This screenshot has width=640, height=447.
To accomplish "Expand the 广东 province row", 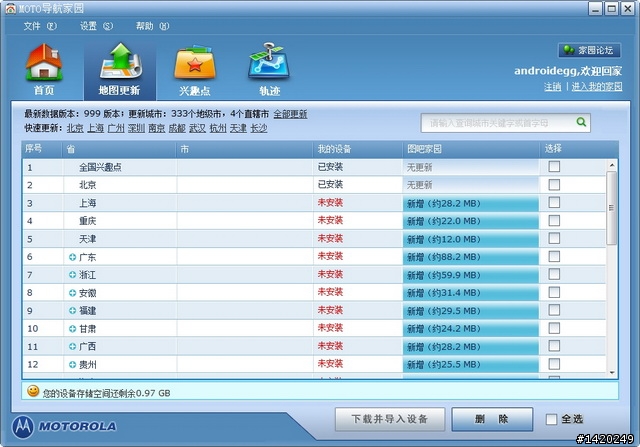I will (x=72, y=257).
